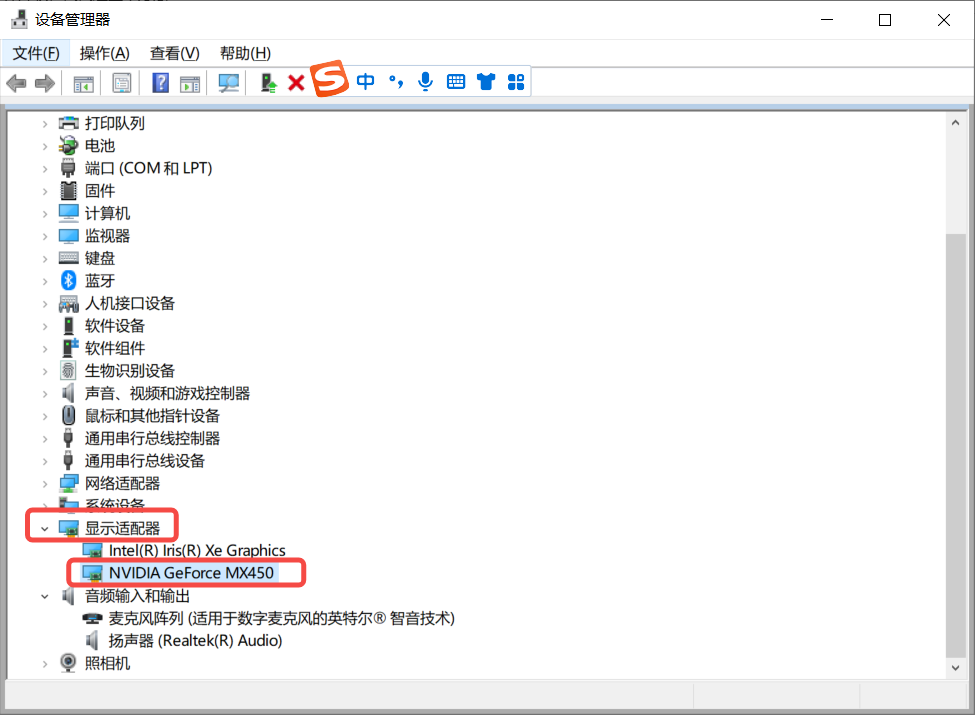The width and height of the screenshot is (975, 715).
Task: Click the Sogou voice input microphone icon
Action: pos(424,82)
